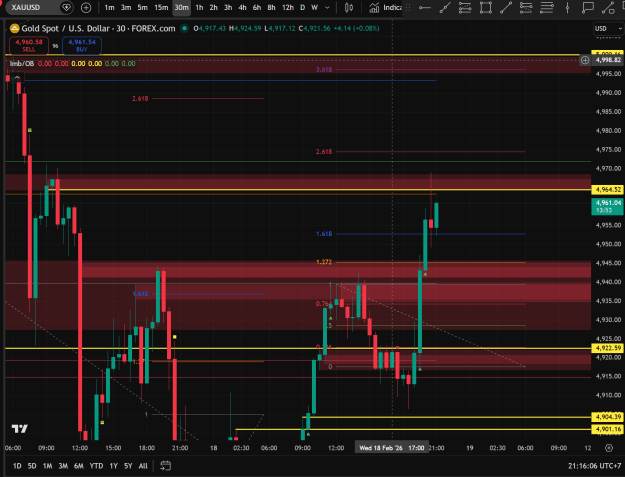Open the Indicators text button
The image size is (625, 477).
pos(392,8)
